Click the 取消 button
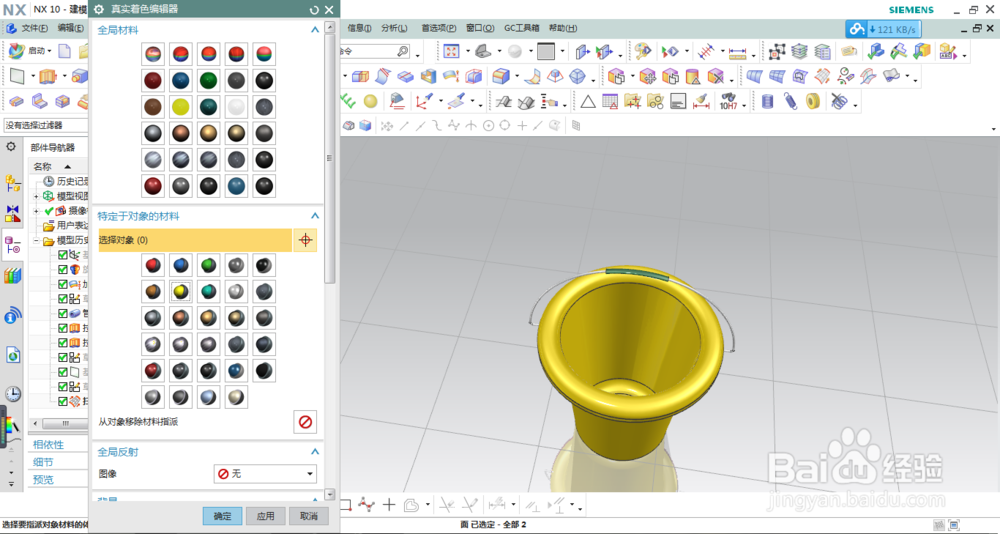This screenshot has width=1000, height=534. (309, 516)
